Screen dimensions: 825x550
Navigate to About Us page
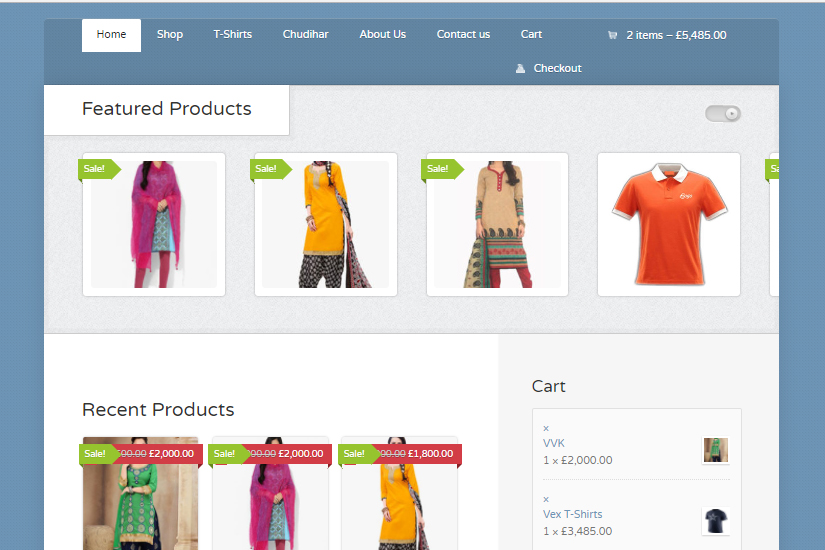(382, 35)
